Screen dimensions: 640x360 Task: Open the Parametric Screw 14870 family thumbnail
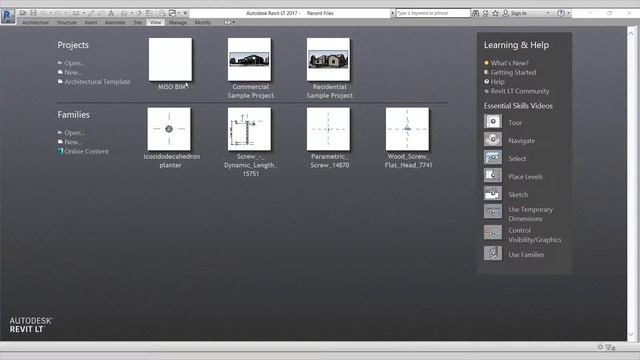pos(329,129)
